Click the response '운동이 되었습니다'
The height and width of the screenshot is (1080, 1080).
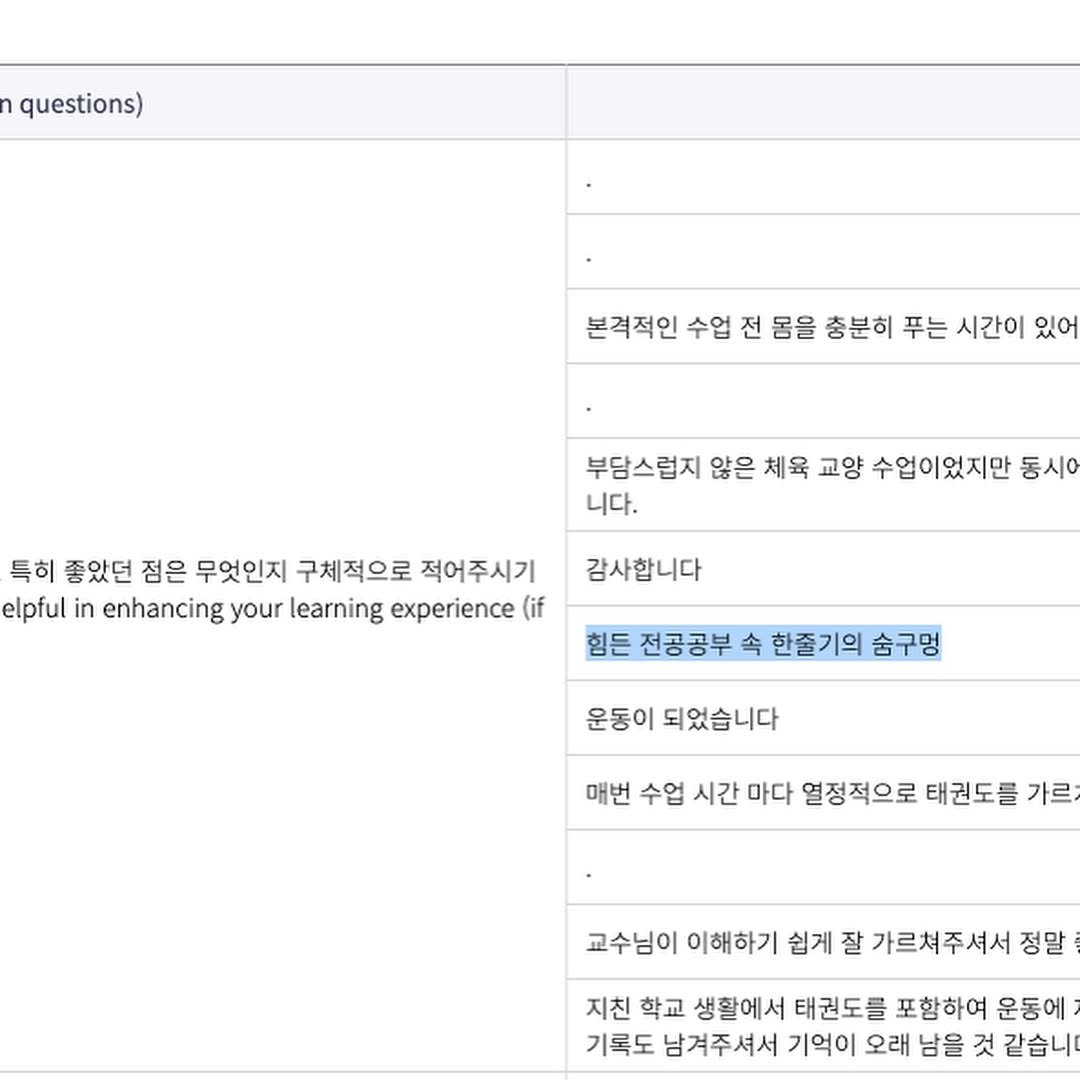click(x=682, y=718)
